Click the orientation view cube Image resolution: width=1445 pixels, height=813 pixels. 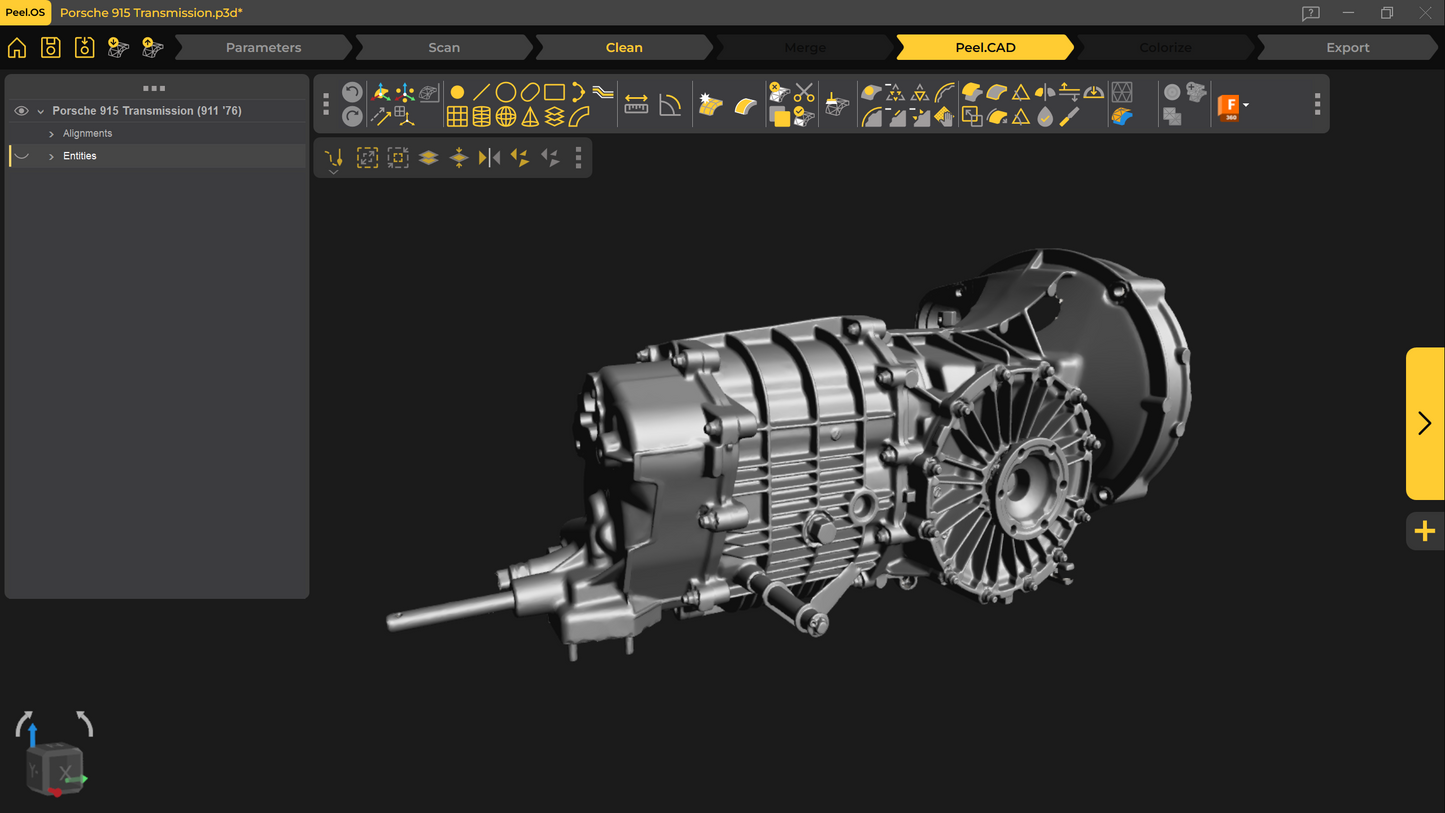[x=56, y=769]
